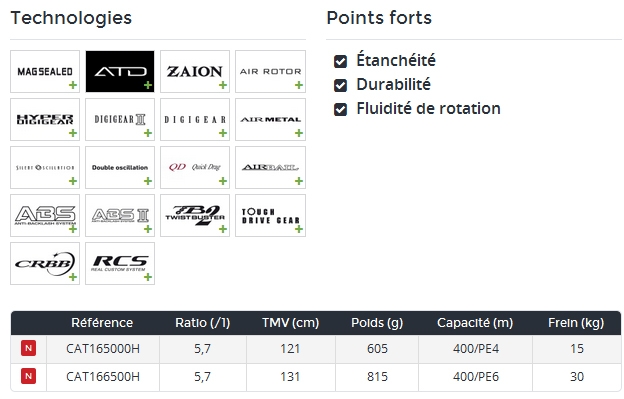Open the CAT166500H reference row
This screenshot has height=399, width=624.
[316, 377]
